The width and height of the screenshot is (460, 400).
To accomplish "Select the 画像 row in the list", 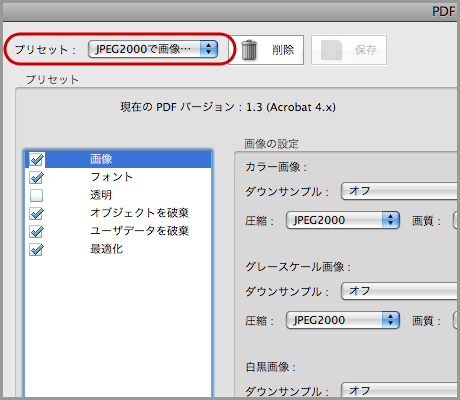I will pos(118,159).
